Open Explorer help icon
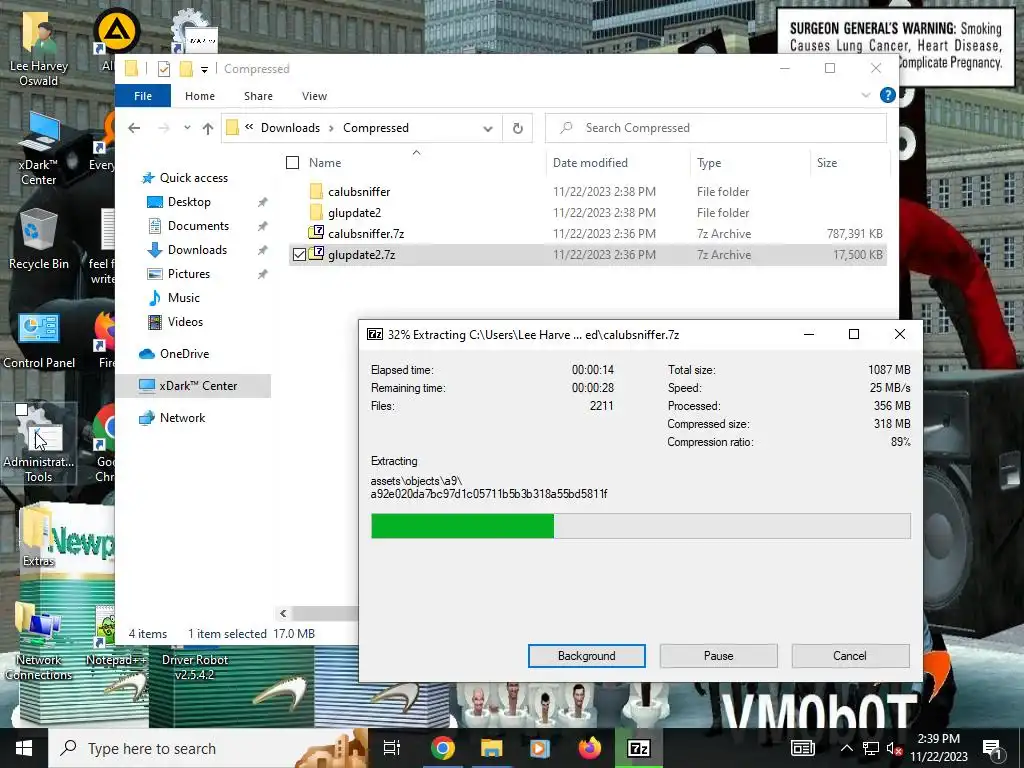The width and height of the screenshot is (1024, 768). click(887, 95)
